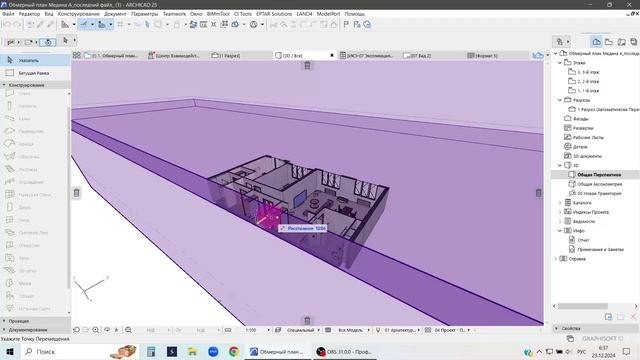Select the Колонна (Column) tool

click(33, 106)
